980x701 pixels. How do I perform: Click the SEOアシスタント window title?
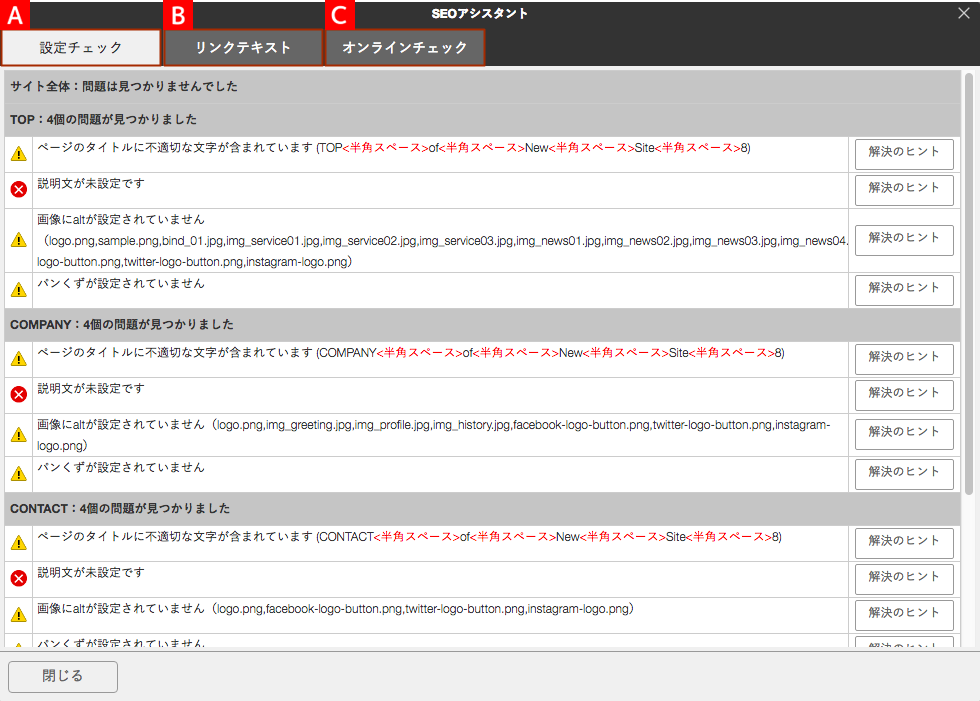coord(479,14)
